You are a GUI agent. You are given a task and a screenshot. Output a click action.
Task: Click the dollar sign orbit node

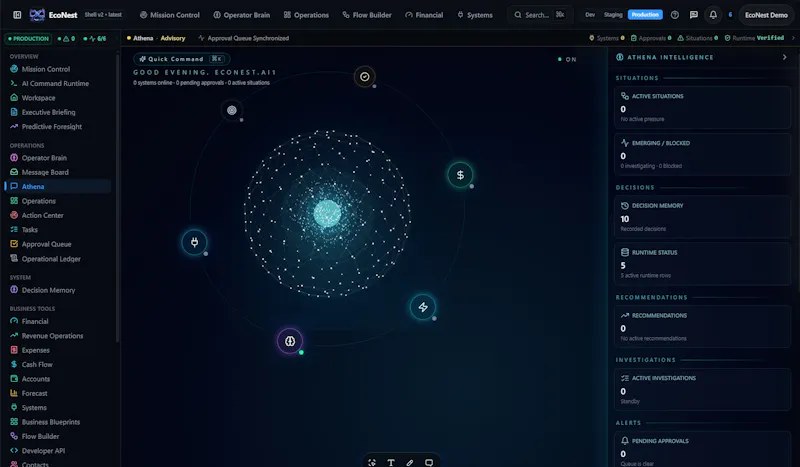(460, 175)
